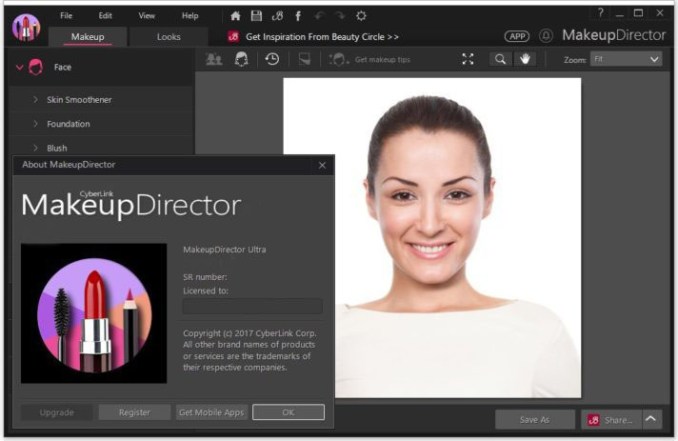Viewport: 678px width, 441px height.
Task: Open the settings gear icon
Action: [361, 16]
